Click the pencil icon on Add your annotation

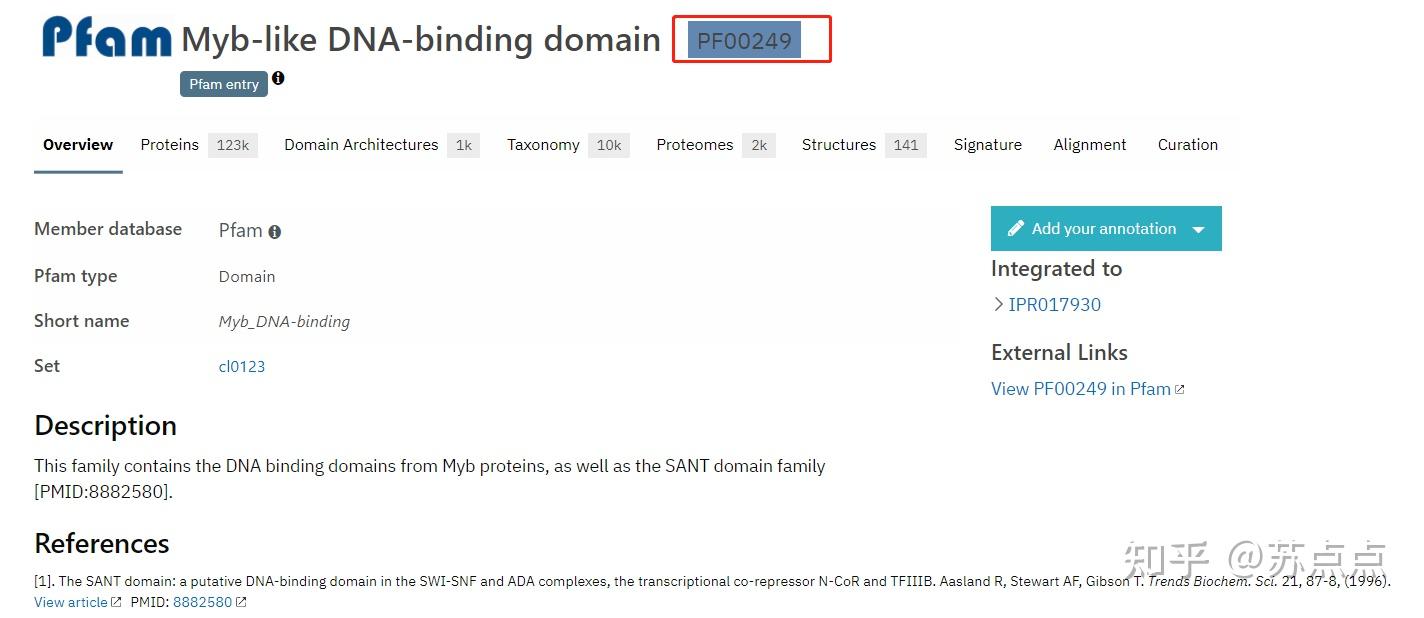(x=1015, y=229)
